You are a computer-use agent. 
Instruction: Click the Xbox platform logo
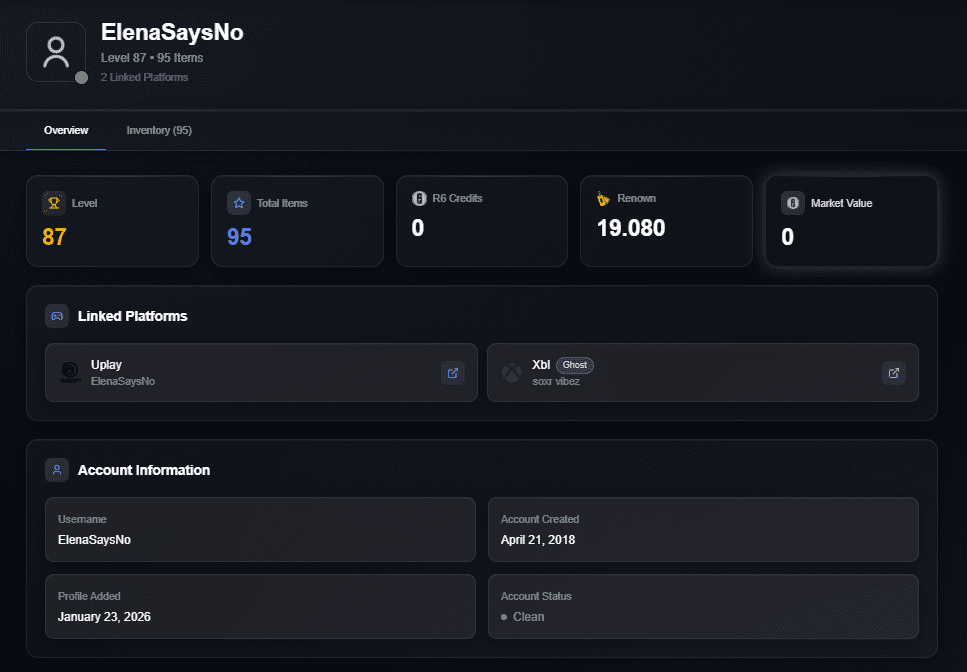pos(512,373)
